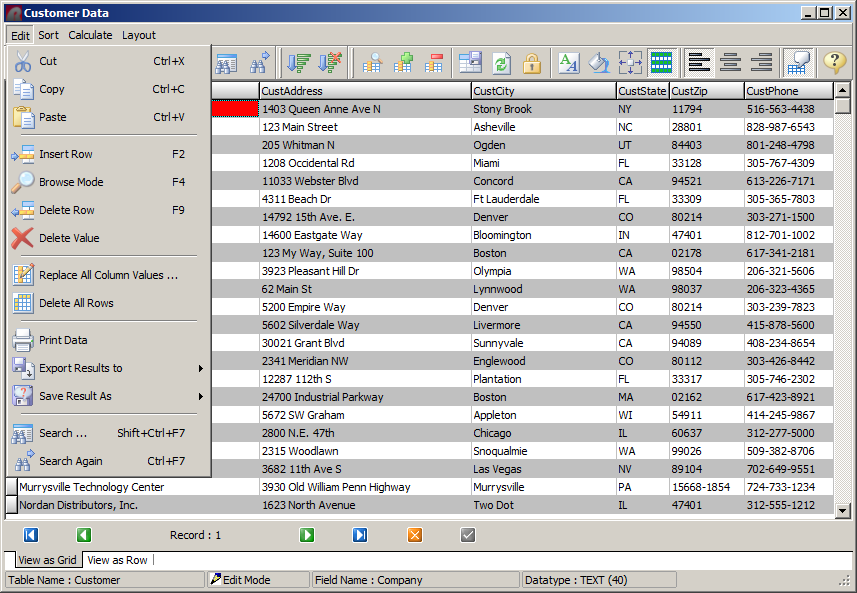Toggle the grid lines toolbar button
Viewport: 857px width, 593px height.
[660, 63]
